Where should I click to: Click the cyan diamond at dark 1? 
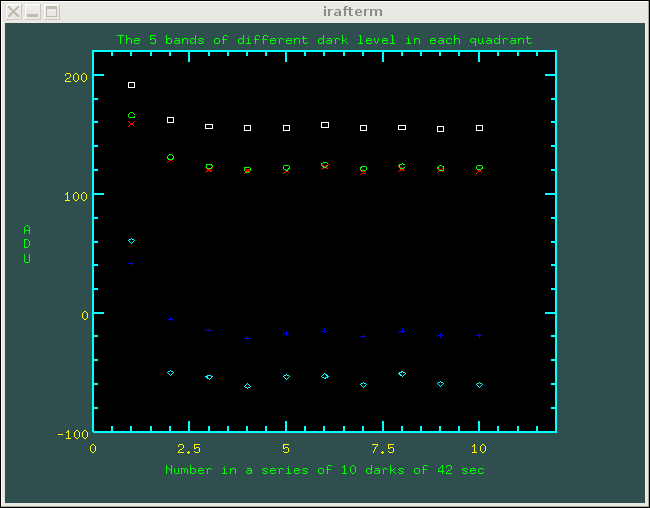tap(131, 241)
